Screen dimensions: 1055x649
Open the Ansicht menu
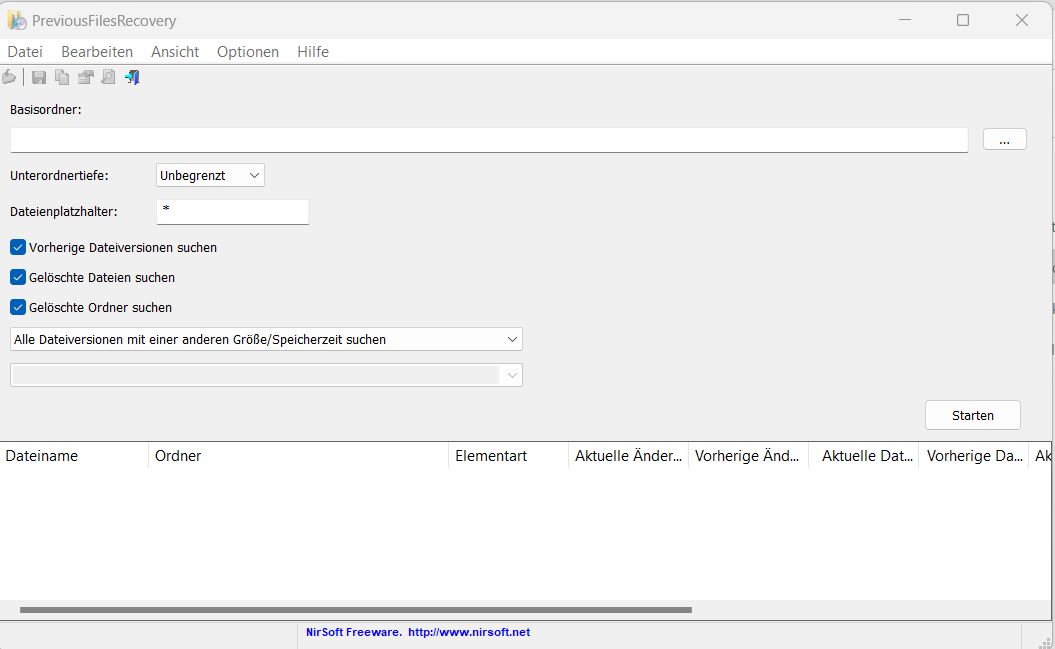coord(175,52)
